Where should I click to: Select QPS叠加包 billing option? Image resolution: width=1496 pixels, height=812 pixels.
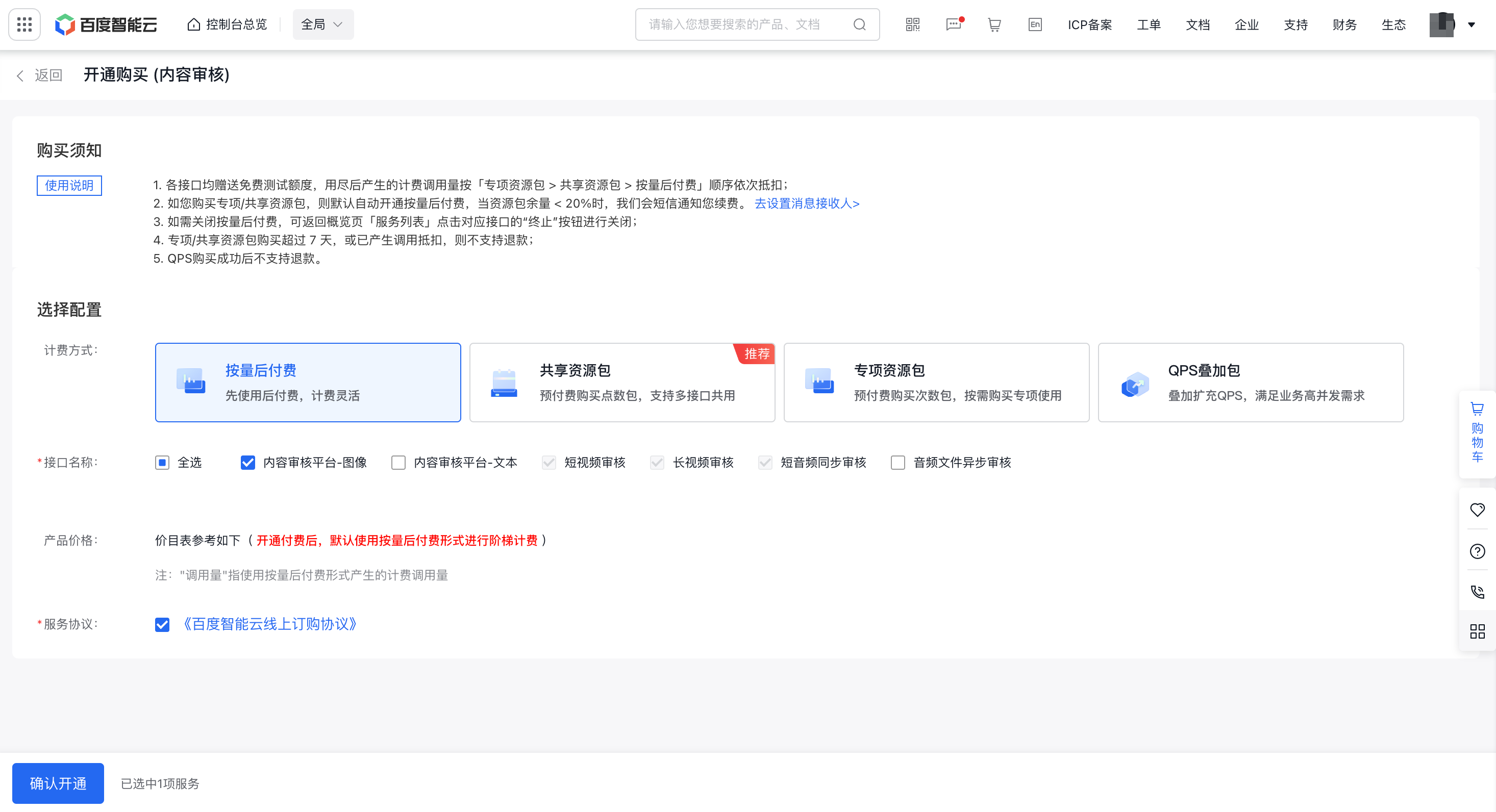1251,383
